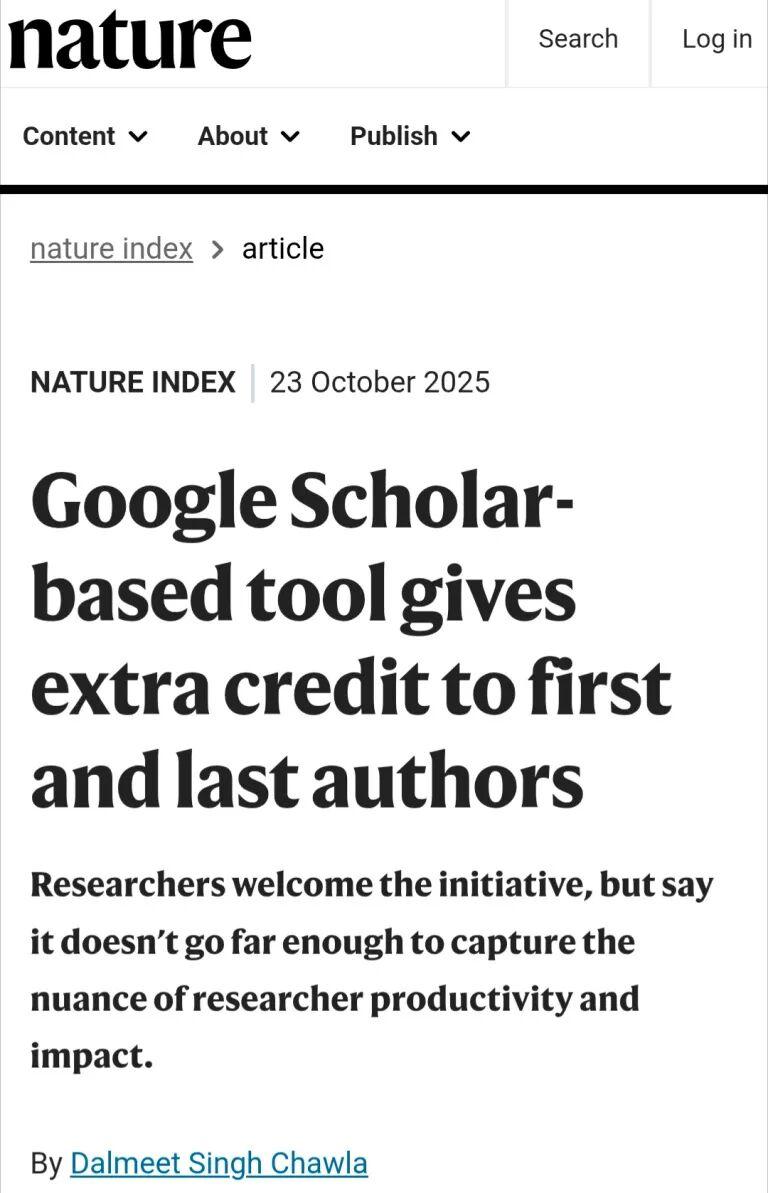Expand the Publish menu
Screen dimensions: 768x1193
tap(409, 136)
